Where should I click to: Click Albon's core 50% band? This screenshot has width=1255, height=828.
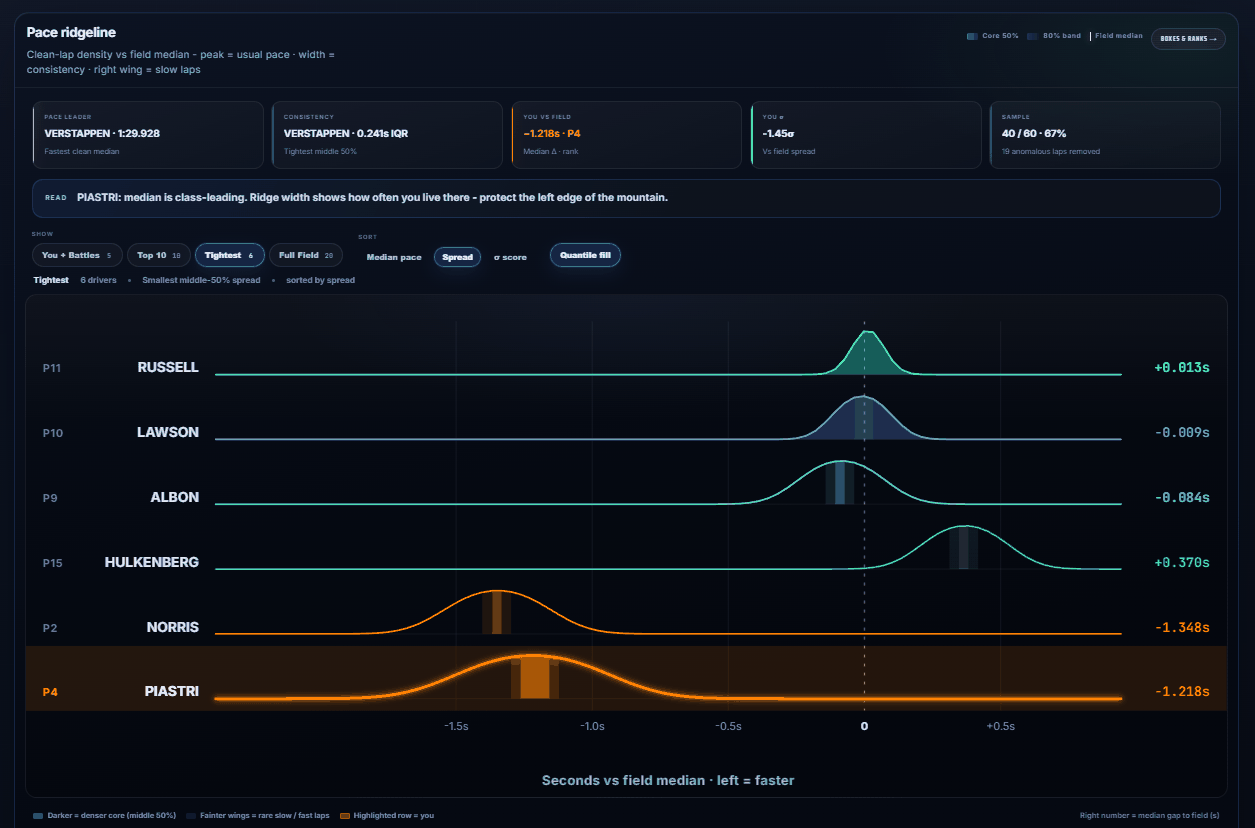pos(840,483)
